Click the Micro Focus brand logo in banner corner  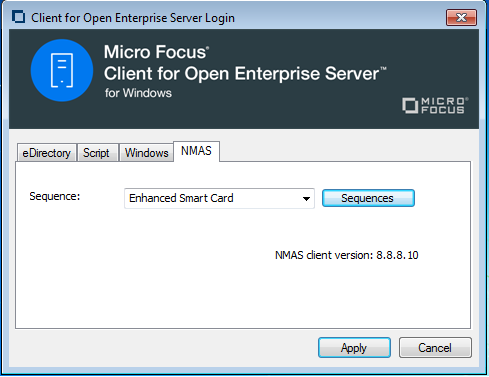435,106
